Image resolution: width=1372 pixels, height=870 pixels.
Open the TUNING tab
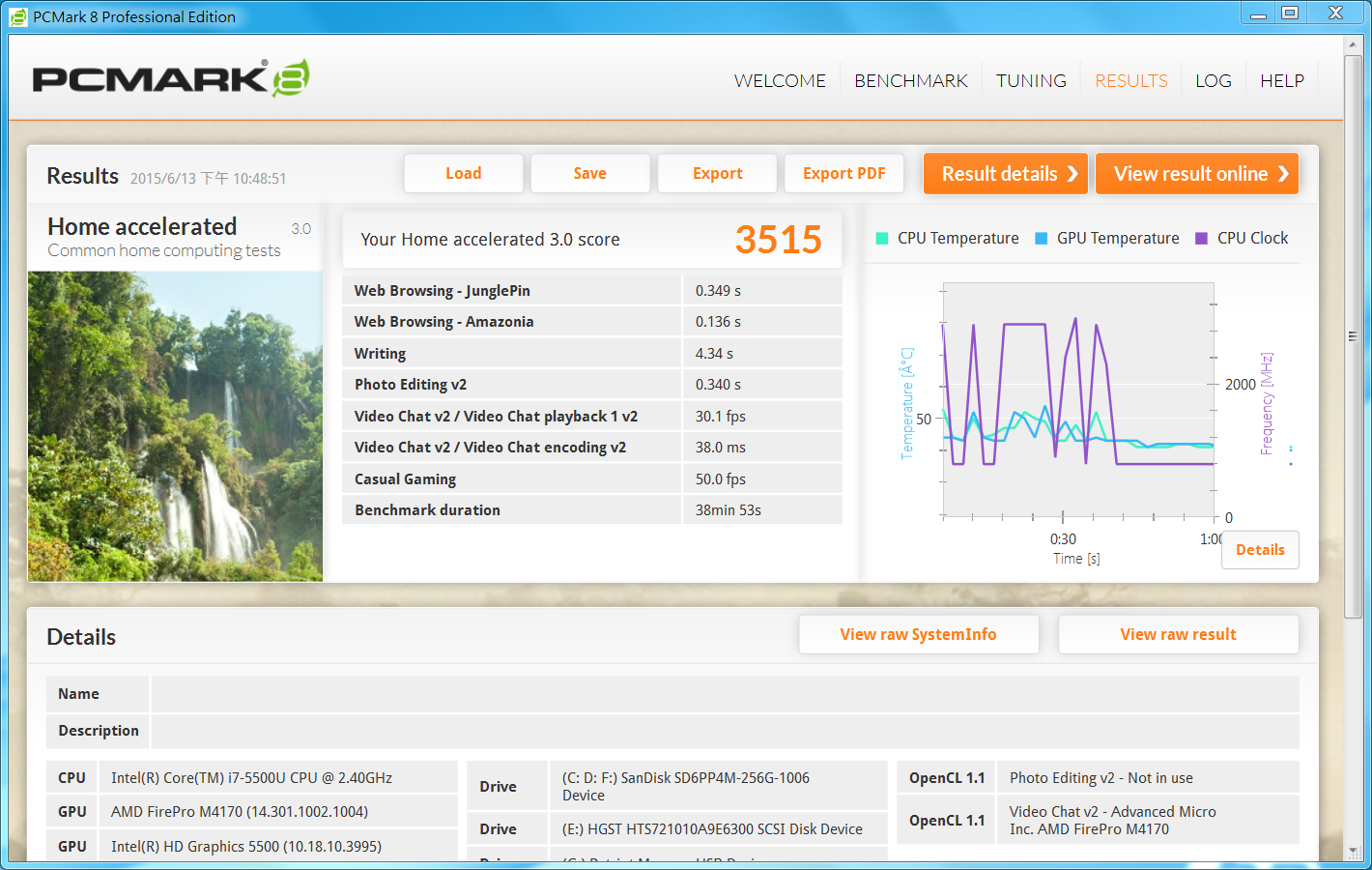coord(1031,81)
